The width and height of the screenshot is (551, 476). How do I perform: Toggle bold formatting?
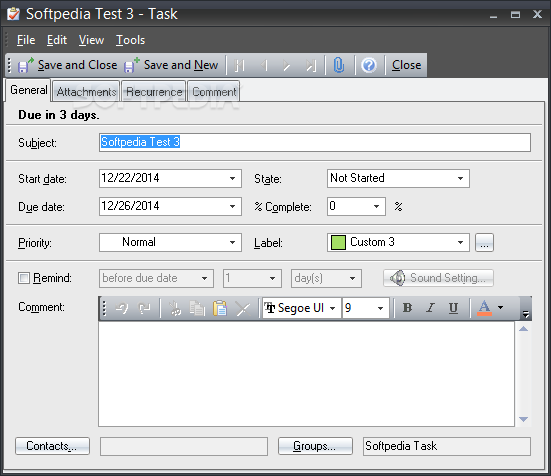click(x=407, y=308)
